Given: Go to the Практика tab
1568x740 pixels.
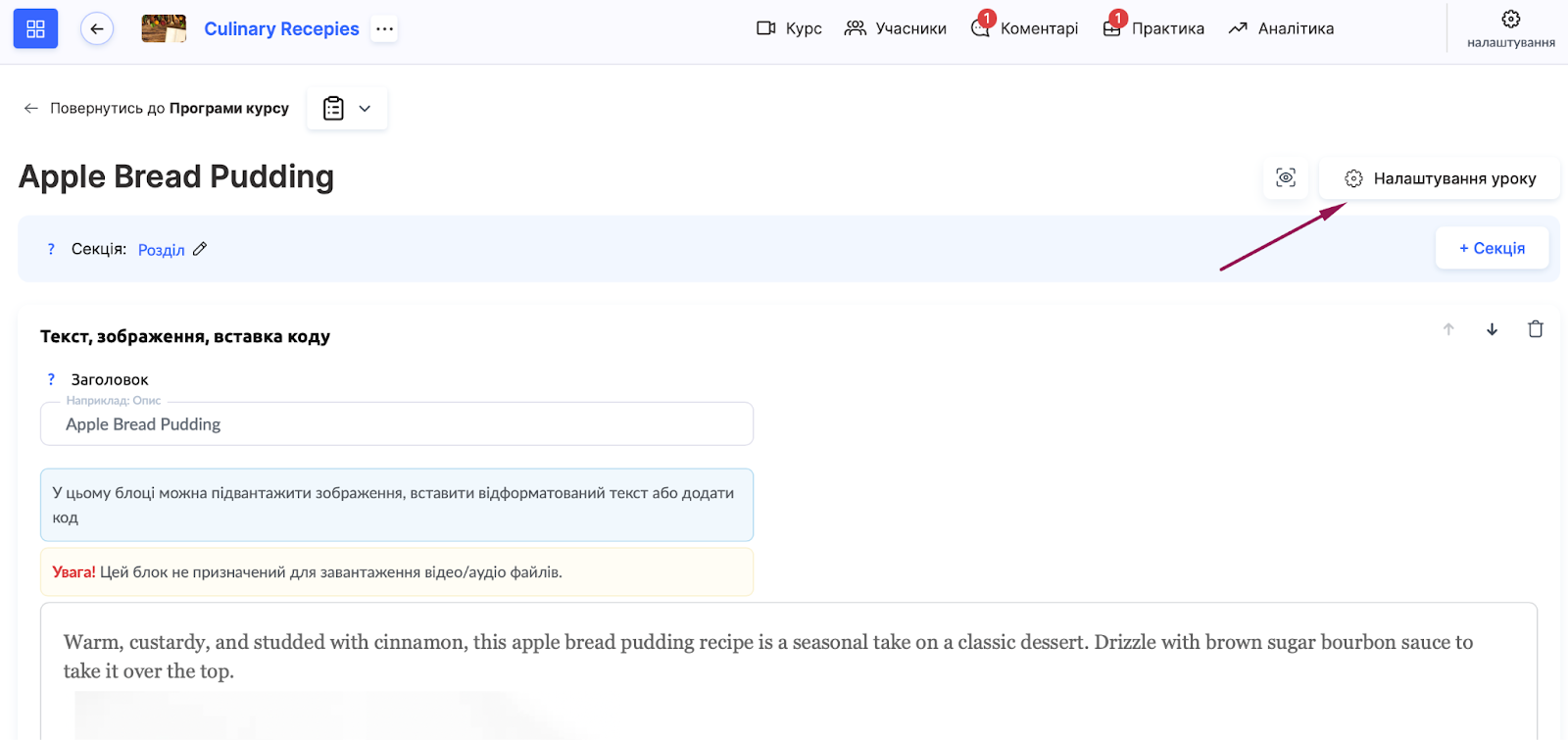Looking at the screenshot, I should (1153, 28).
